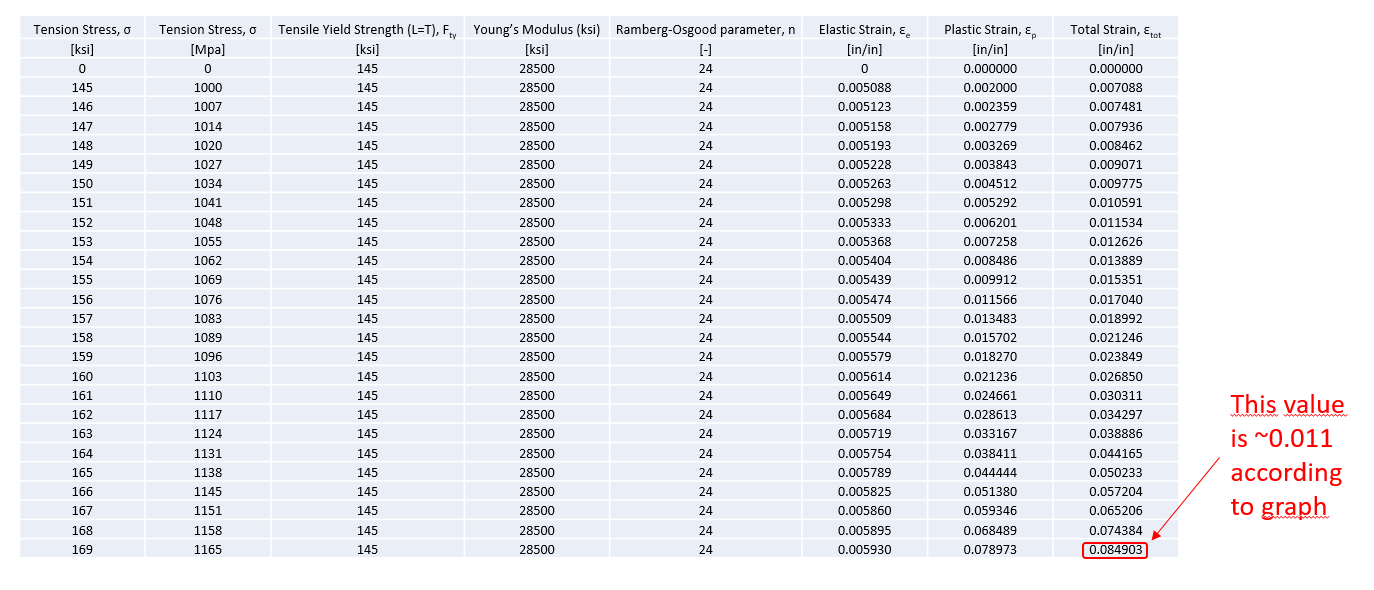The width and height of the screenshot is (1374, 590).
Task: Select plastic strain value 0.044444
Action: pos(990,472)
